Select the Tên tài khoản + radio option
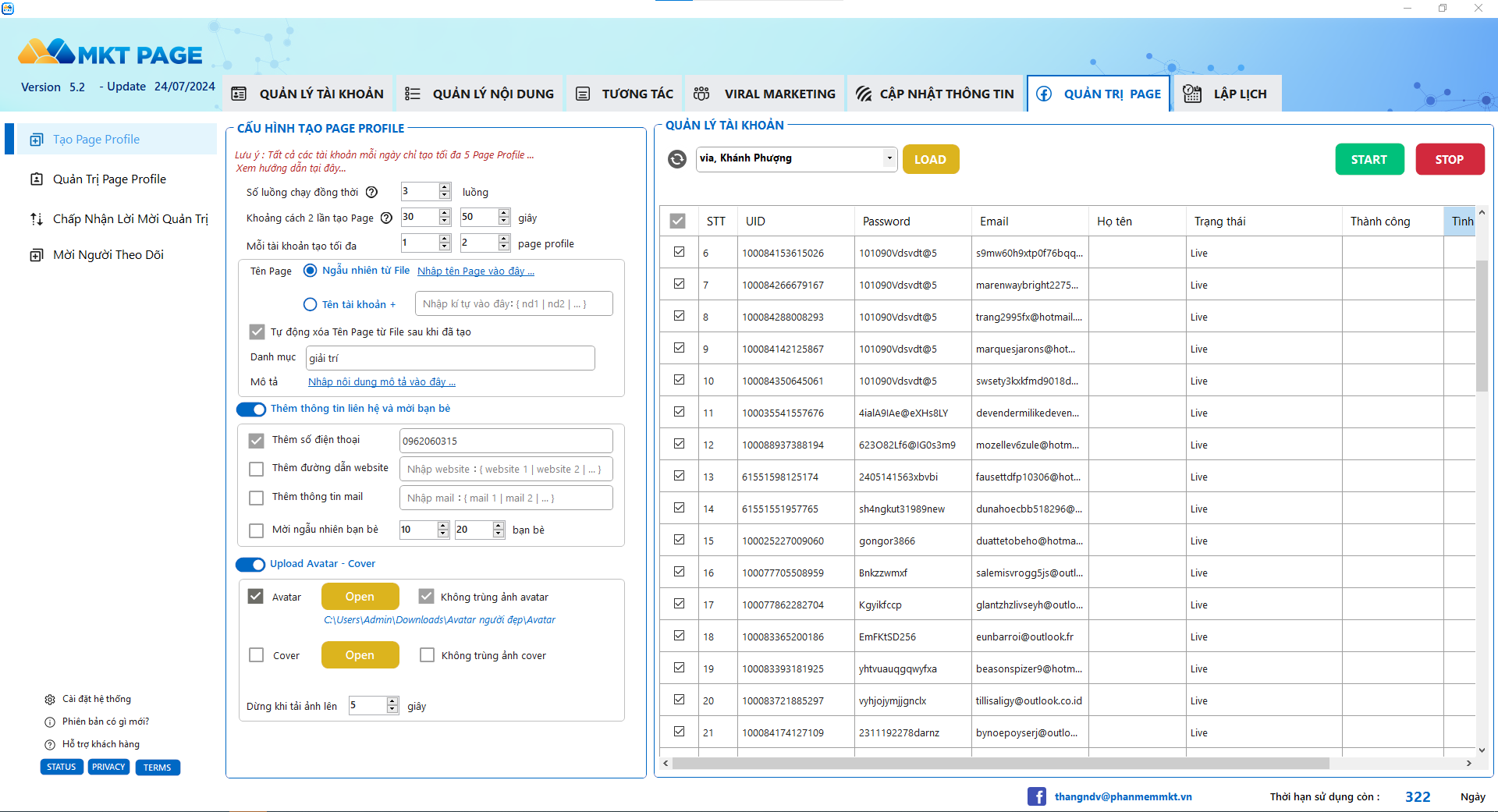Image resolution: width=1498 pixels, height=812 pixels. tap(311, 304)
